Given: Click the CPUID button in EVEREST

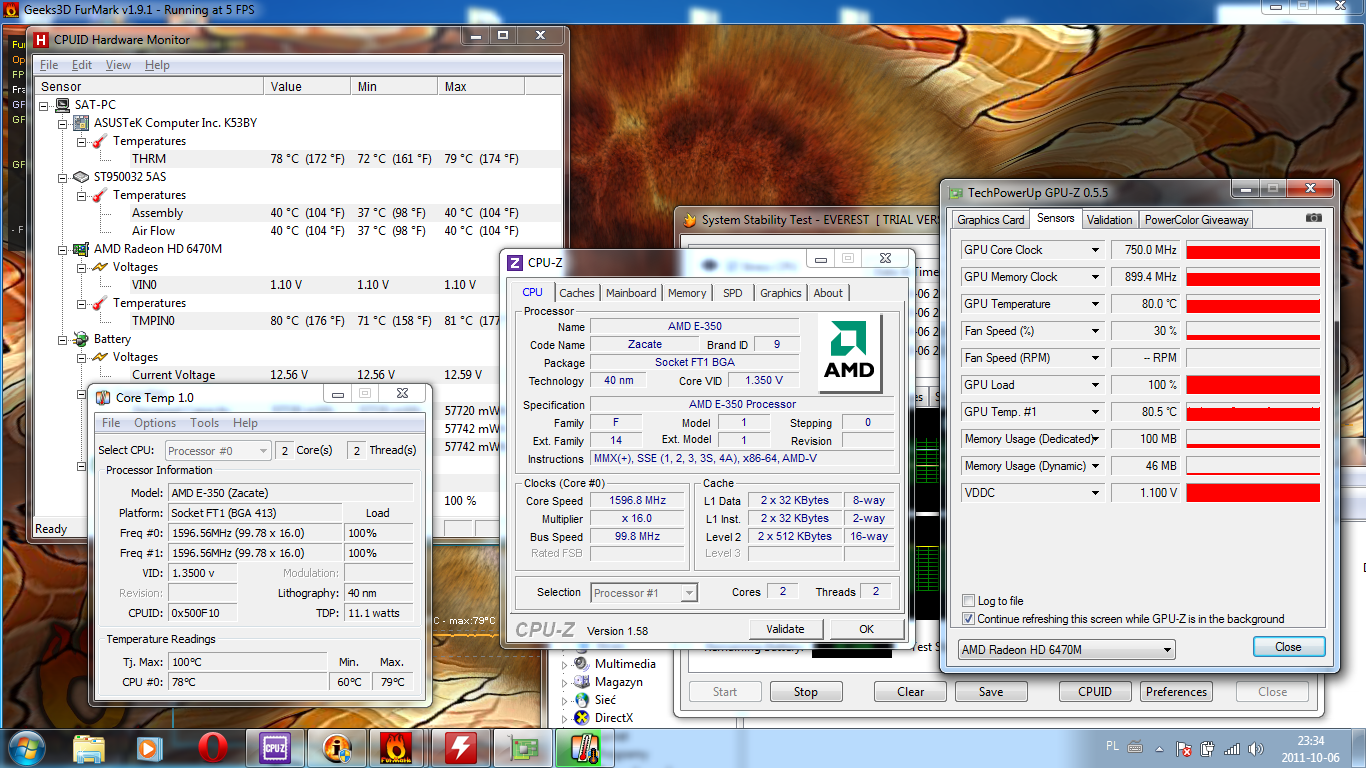Looking at the screenshot, I should (1095, 692).
